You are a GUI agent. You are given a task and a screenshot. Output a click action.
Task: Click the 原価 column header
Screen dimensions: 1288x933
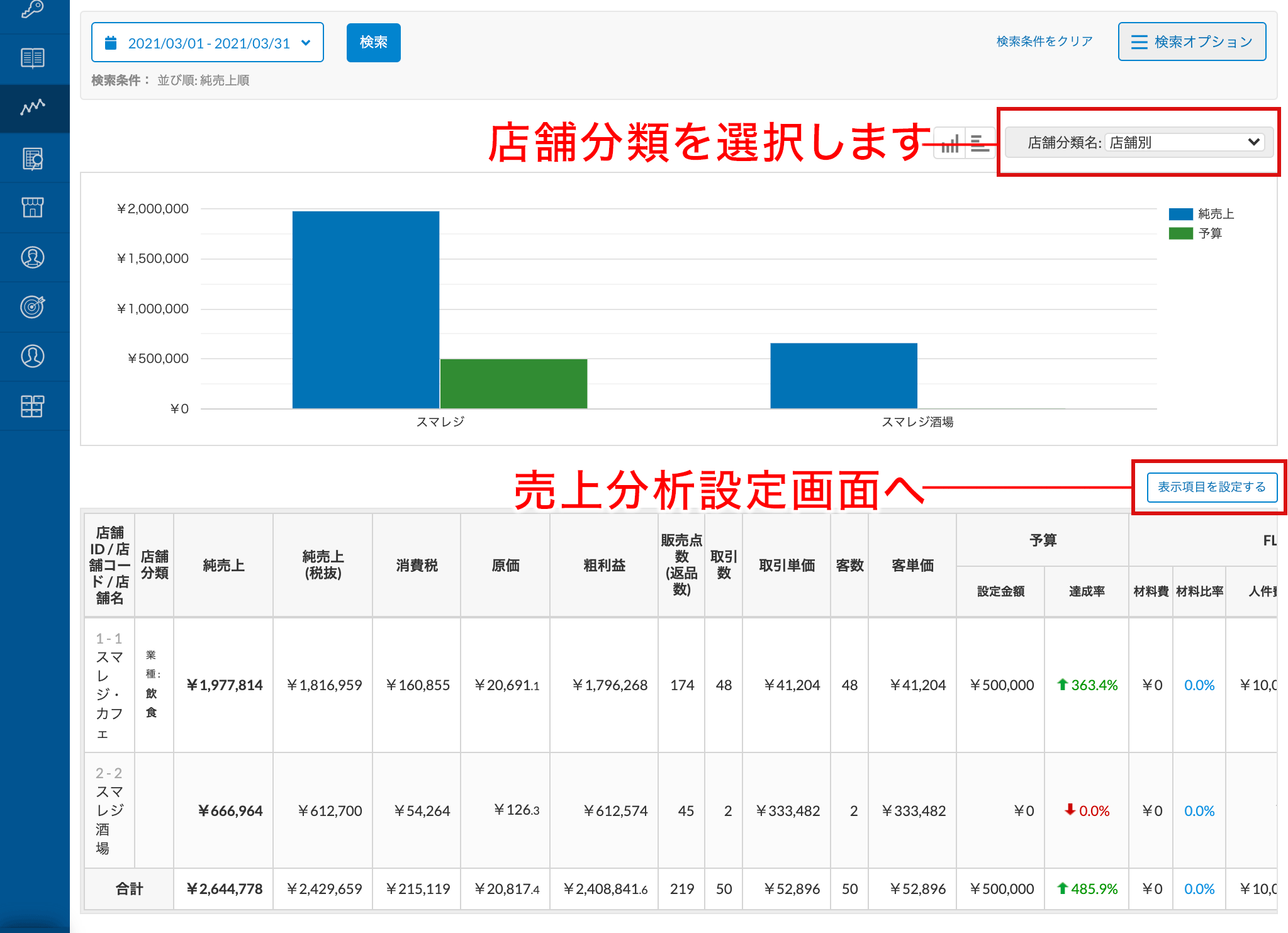[x=505, y=565]
